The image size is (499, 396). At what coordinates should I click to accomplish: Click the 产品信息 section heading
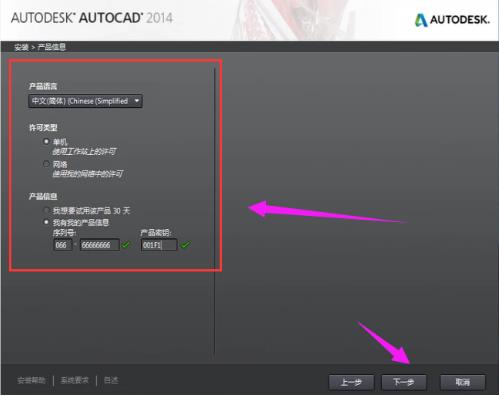pos(43,196)
